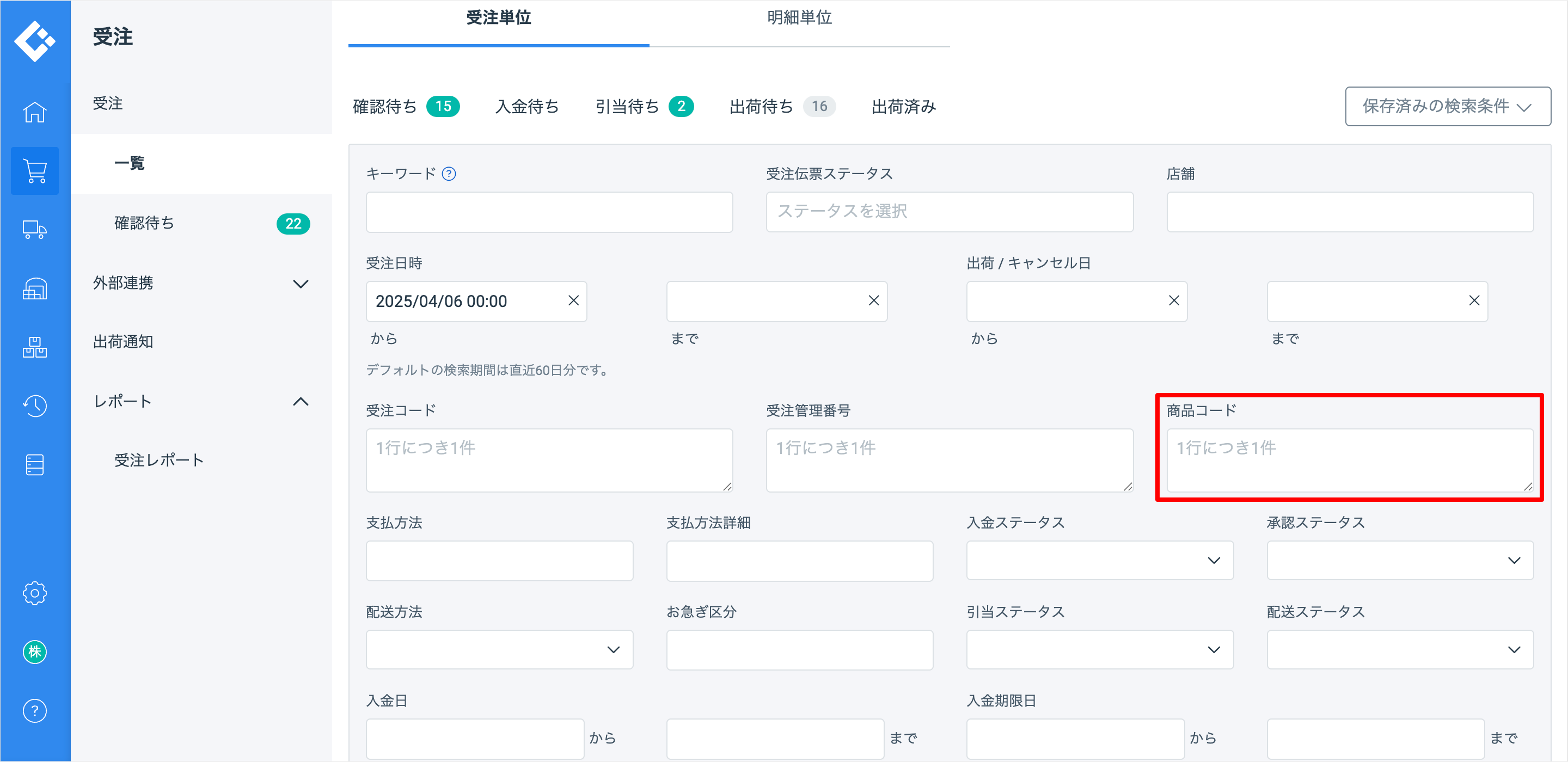1568x762 pixels.
Task: Click the 支払方法詳細 input field
Action: point(799,561)
